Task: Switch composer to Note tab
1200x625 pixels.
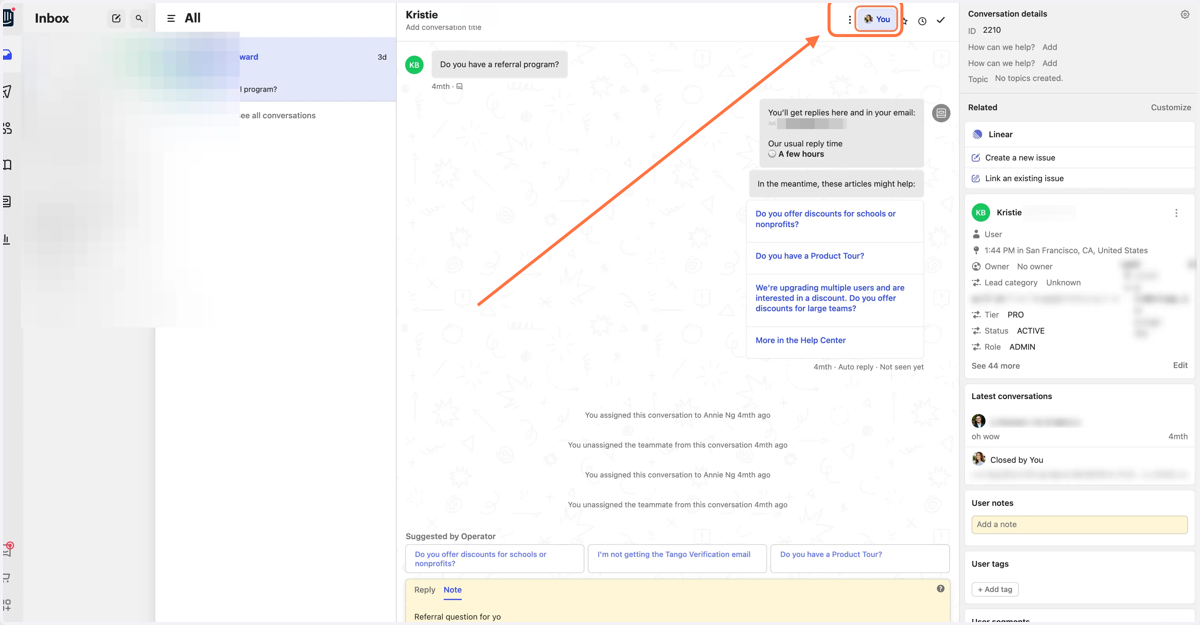Action: tap(452, 590)
